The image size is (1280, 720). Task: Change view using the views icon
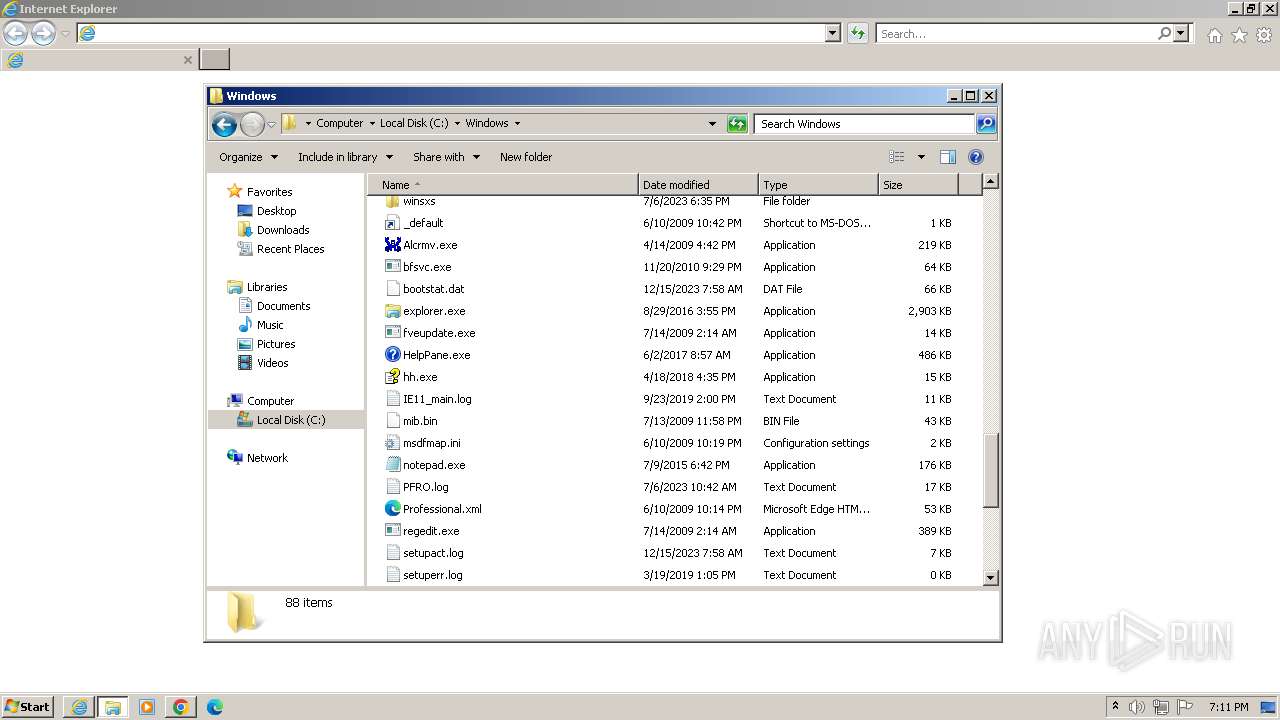897,157
